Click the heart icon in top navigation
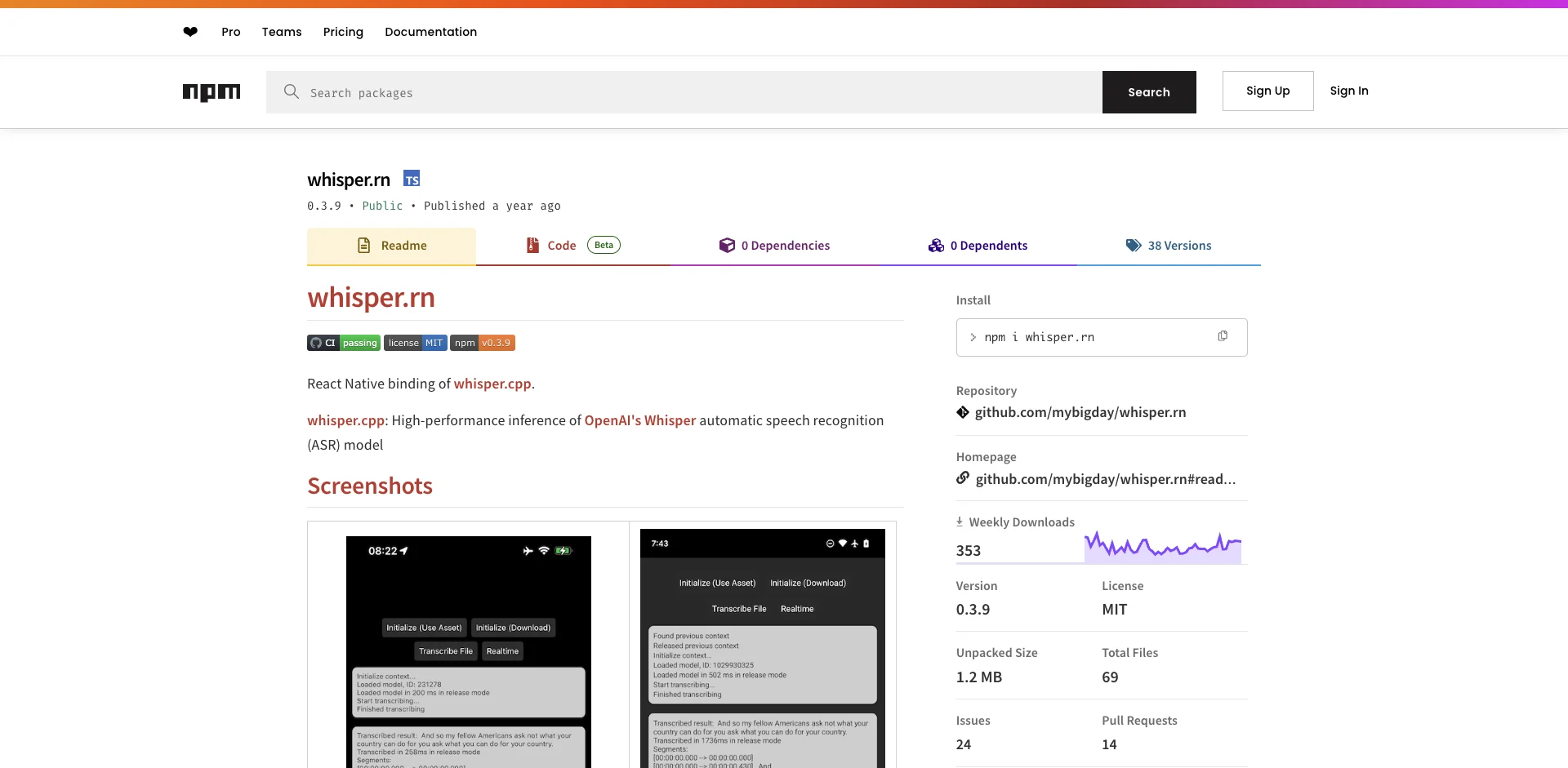 [x=190, y=32]
